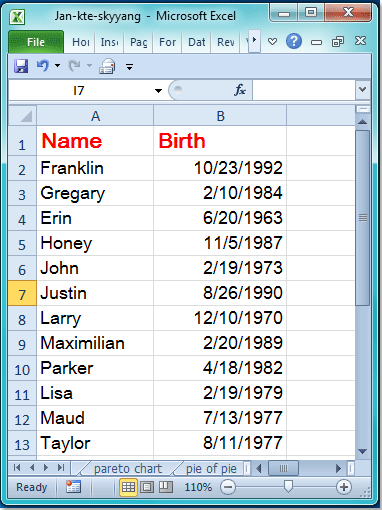Screen dimensions: 382x510
Task: Click the minimize ribbon heart-shaped arrow icon
Action: 273,42
